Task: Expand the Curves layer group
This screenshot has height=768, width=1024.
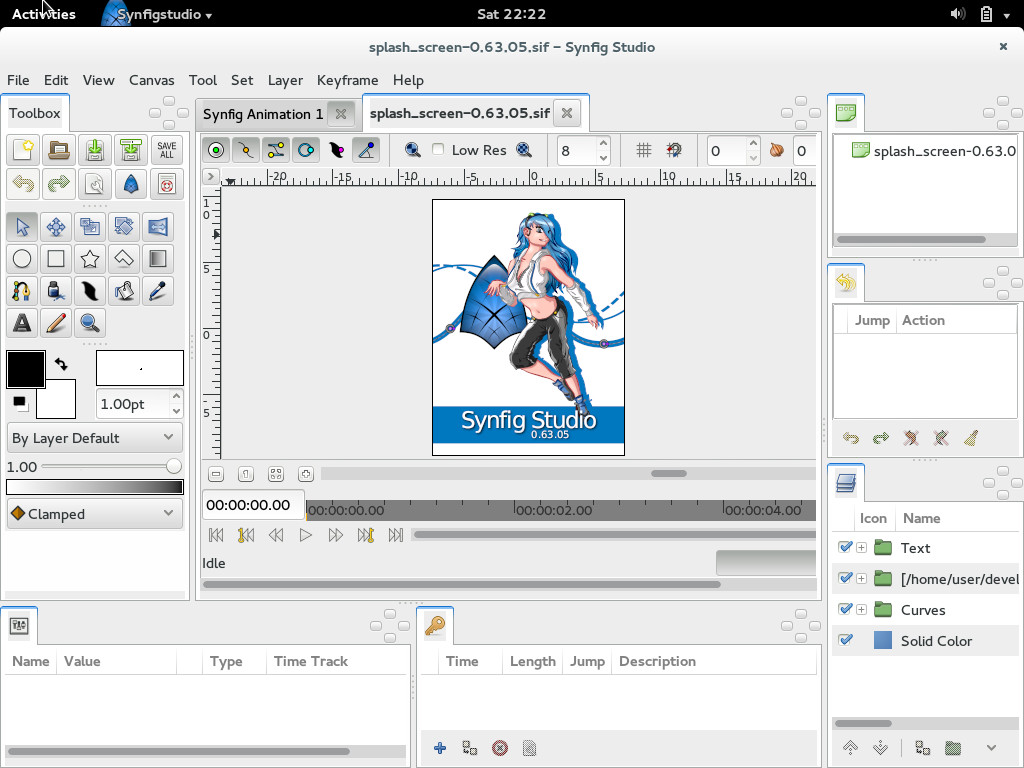Action: tap(861, 610)
